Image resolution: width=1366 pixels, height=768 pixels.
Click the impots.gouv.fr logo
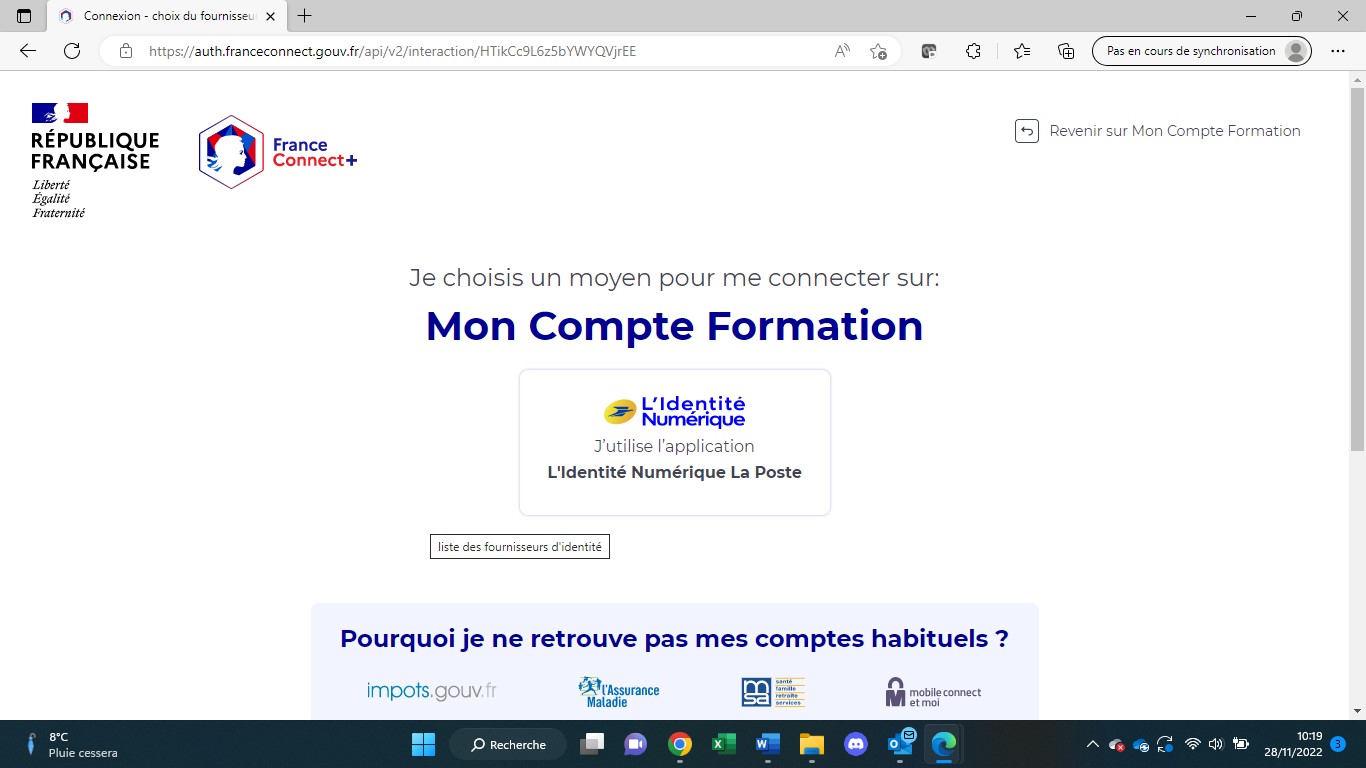[432, 691]
